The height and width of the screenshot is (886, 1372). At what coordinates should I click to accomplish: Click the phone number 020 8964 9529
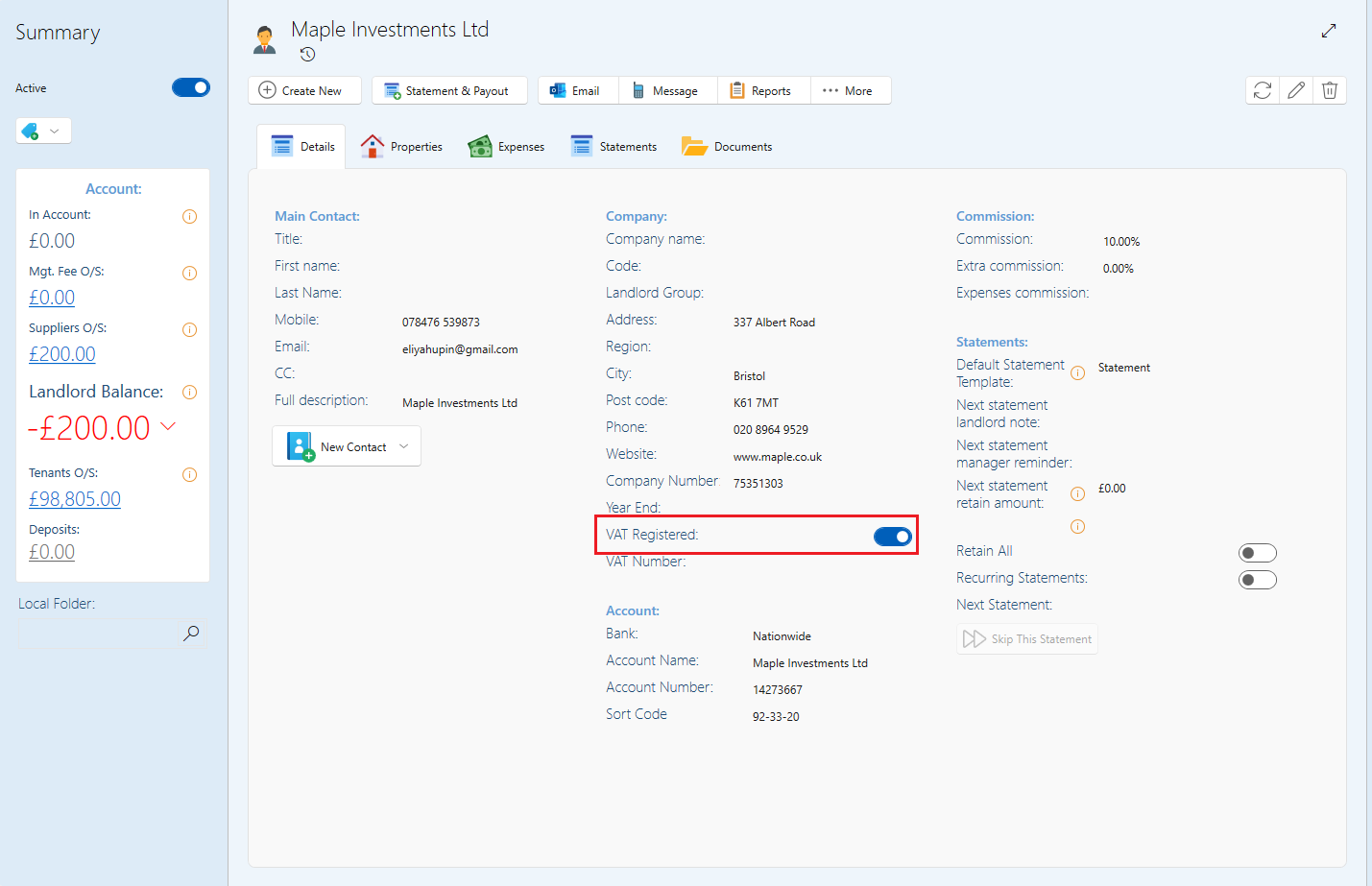(x=771, y=430)
